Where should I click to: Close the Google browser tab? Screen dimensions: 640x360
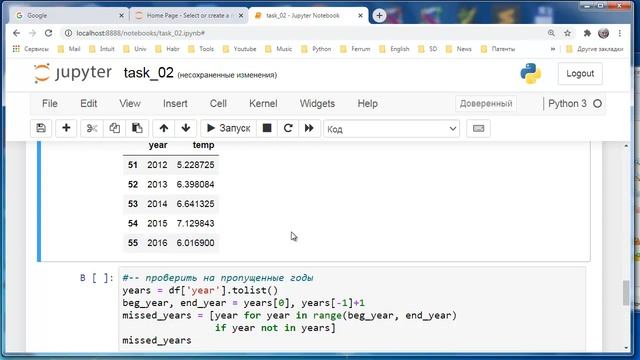coord(121,16)
